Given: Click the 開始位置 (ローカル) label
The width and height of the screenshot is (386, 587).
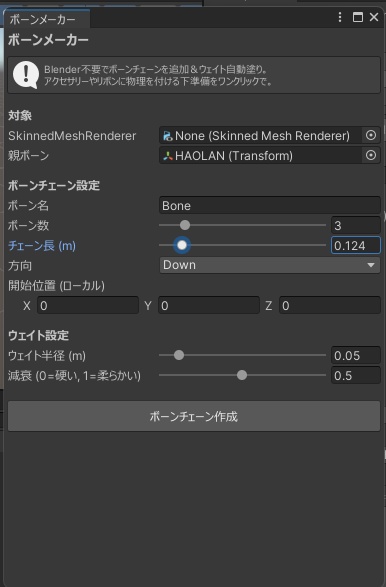Looking at the screenshot, I should click(x=57, y=286).
